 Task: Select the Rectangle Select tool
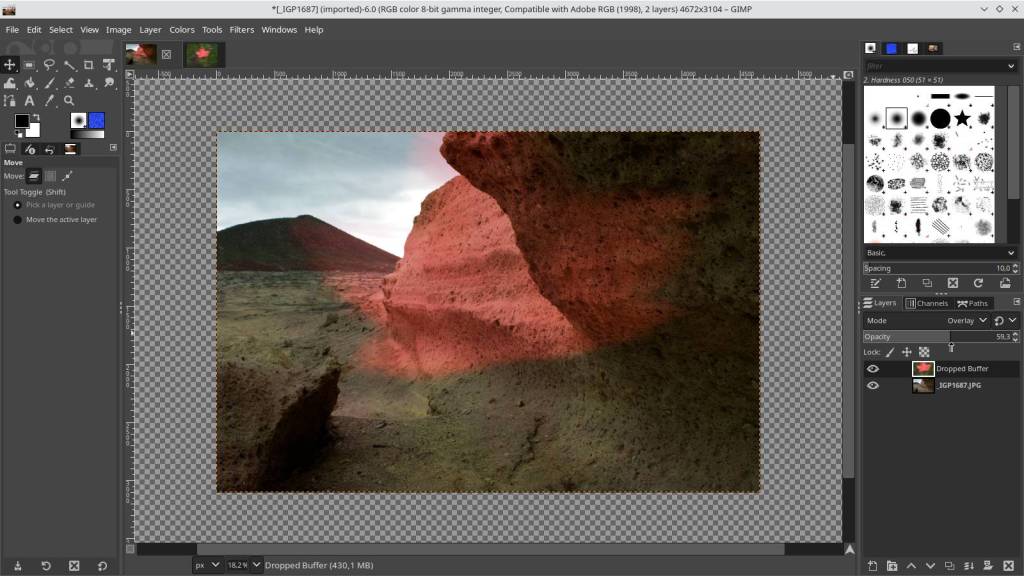coord(29,65)
